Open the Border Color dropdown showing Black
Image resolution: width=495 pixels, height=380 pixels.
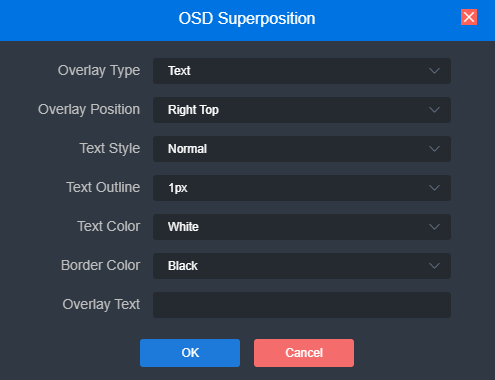(x=302, y=266)
